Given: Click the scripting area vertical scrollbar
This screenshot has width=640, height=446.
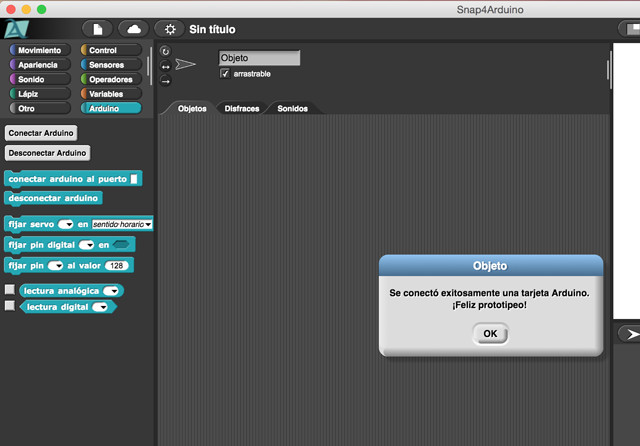Looking at the screenshot, I should pyautogui.click(x=608, y=70).
